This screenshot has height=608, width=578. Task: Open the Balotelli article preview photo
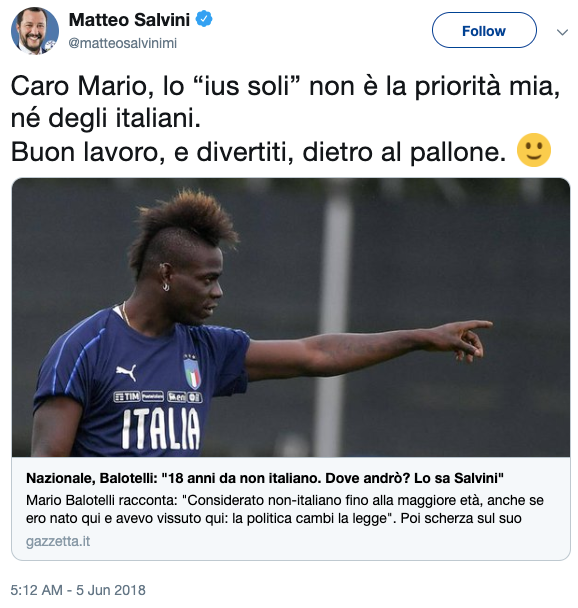[291, 317]
